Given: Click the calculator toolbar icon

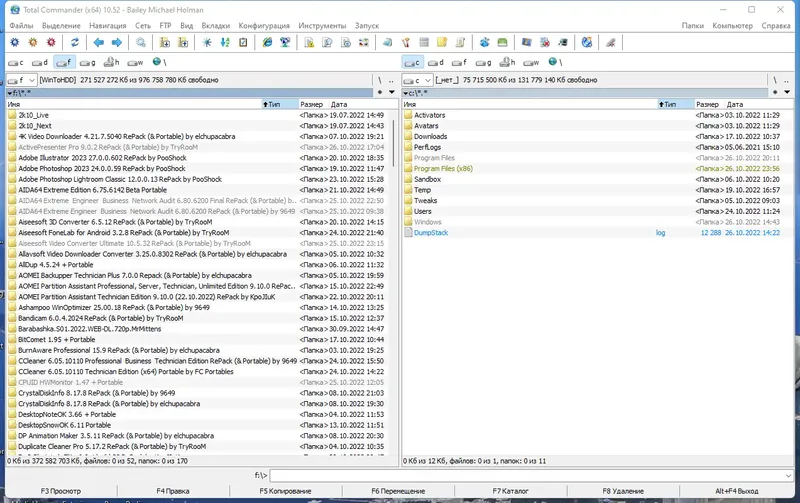Looking at the screenshot, I should point(423,42).
